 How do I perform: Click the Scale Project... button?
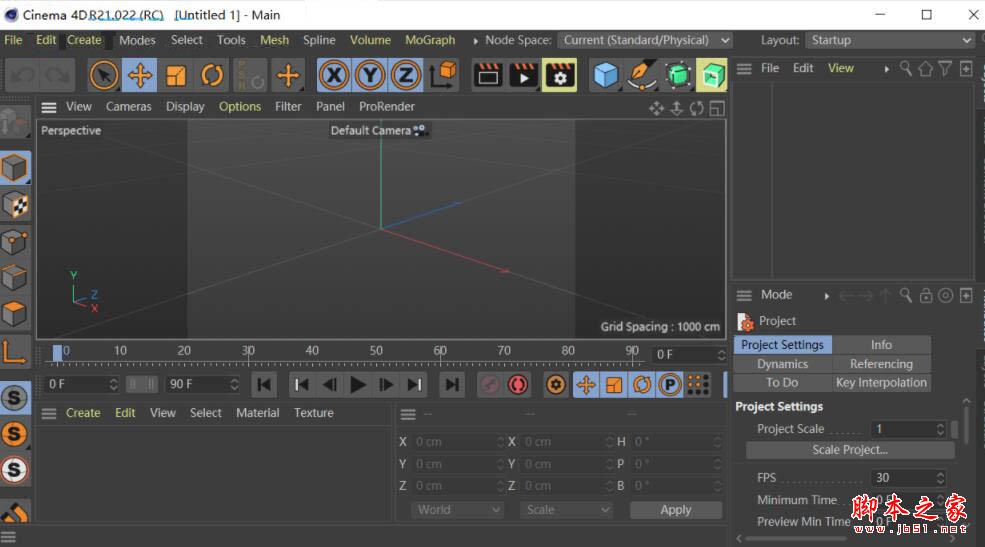850,450
